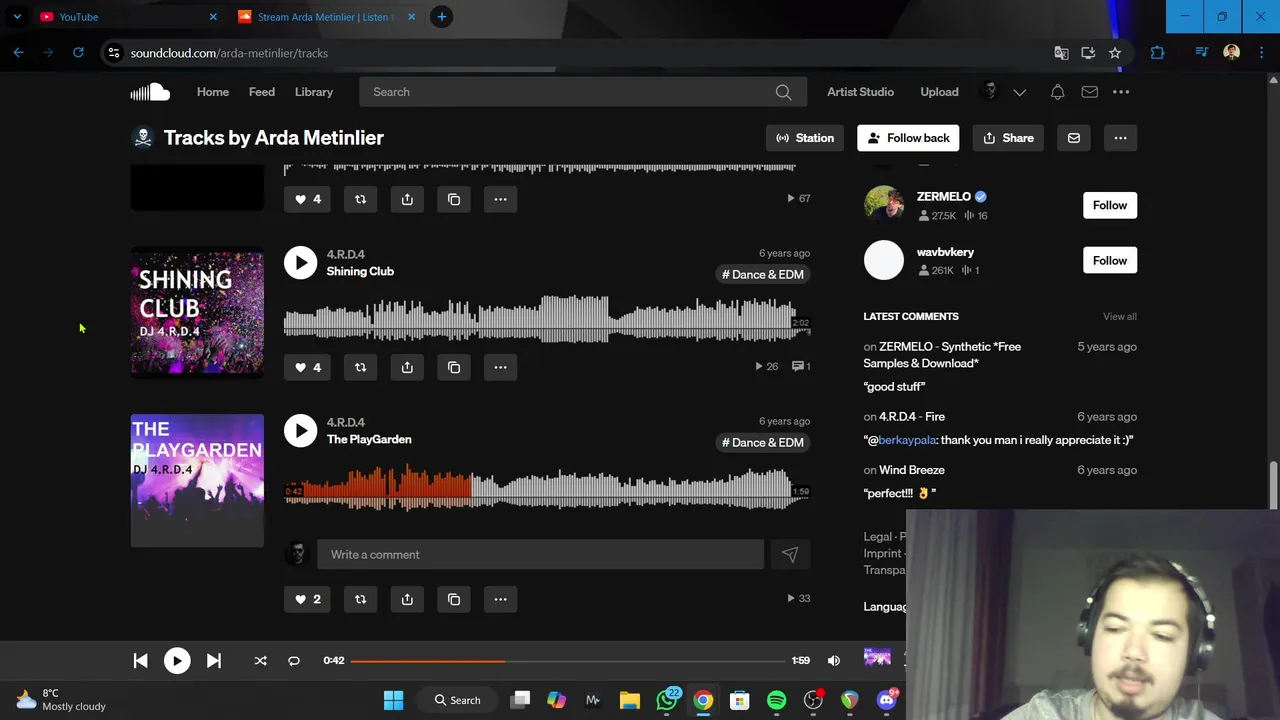This screenshot has width=1280, height=720.
Task: Copy link of Shining Club track
Action: click(454, 367)
